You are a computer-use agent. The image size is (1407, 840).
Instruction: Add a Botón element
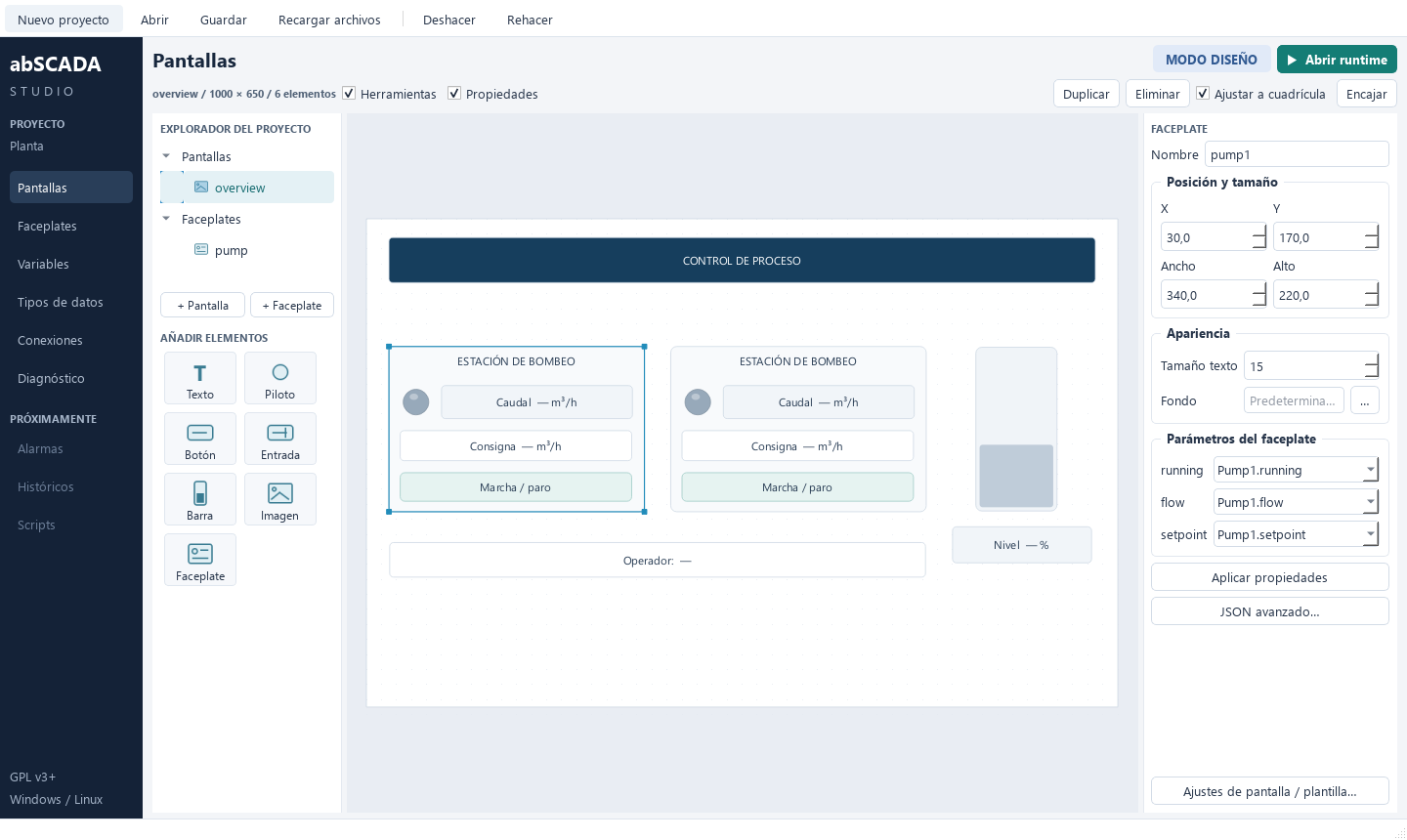pyautogui.click(x=200, y=439)
